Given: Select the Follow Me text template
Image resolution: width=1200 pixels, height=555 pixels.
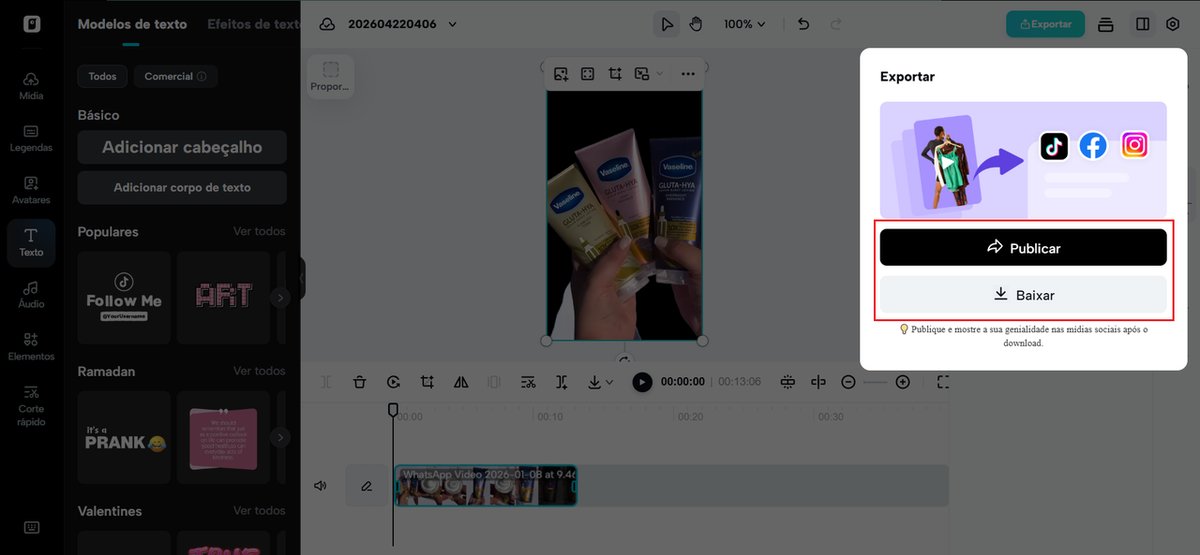Looking at the screenshot, I should coord(124,297).
